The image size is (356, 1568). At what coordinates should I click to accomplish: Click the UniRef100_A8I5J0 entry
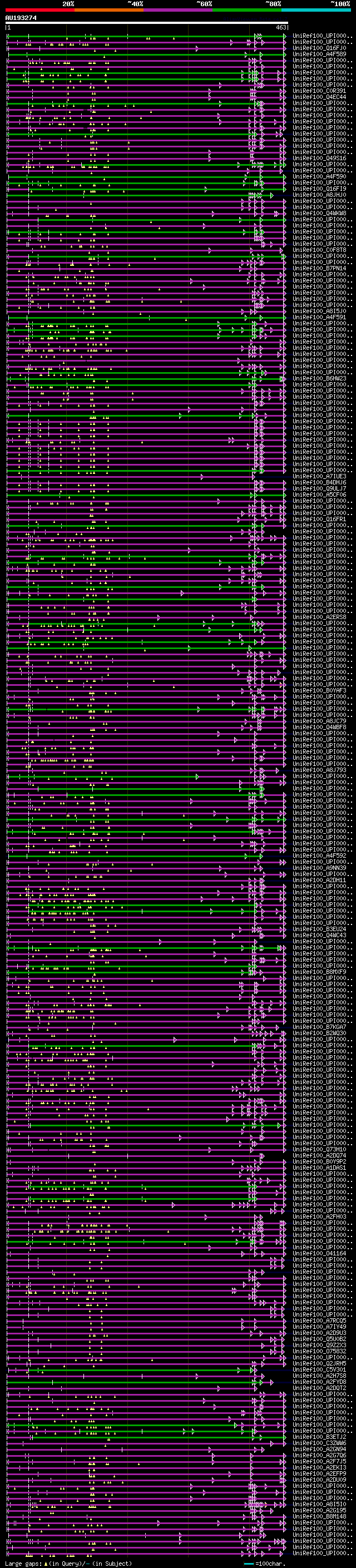(319, 311)
